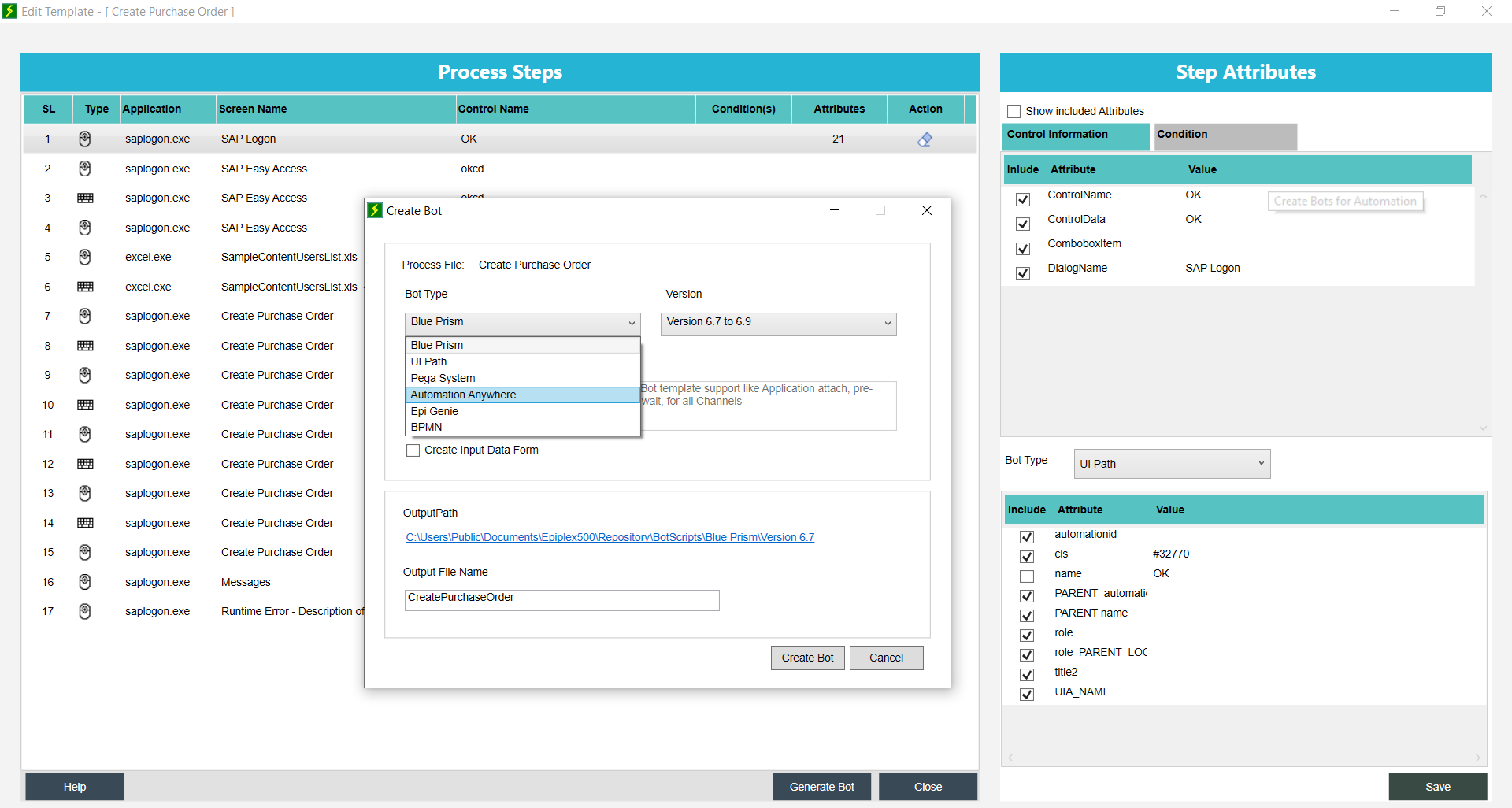Click mouse type icon in row 15
This screenshot has height=808, width=1512.
(85, 552)
